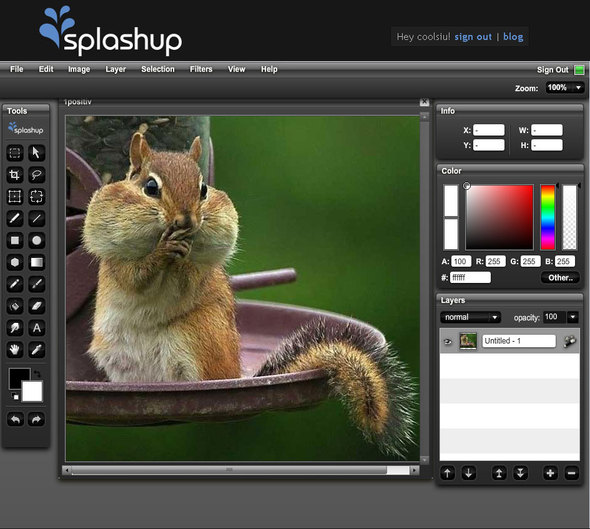The height and width of the screenshot is (529, 590).
Task: Click the rainbow hue slider strip
Action: pyautogui.click(x=547, y=217)
